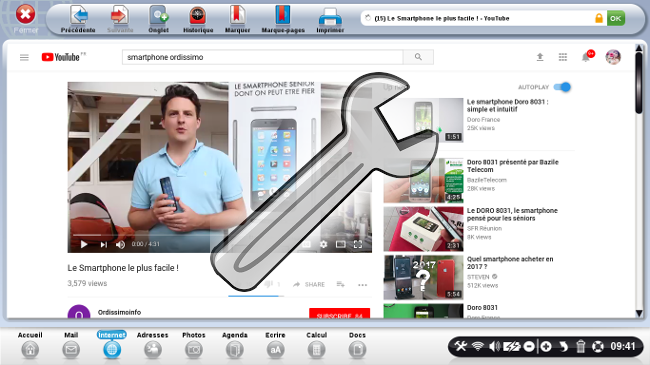Open the Photos app
Screen dimensions: 650x365
tap(194, 345)
